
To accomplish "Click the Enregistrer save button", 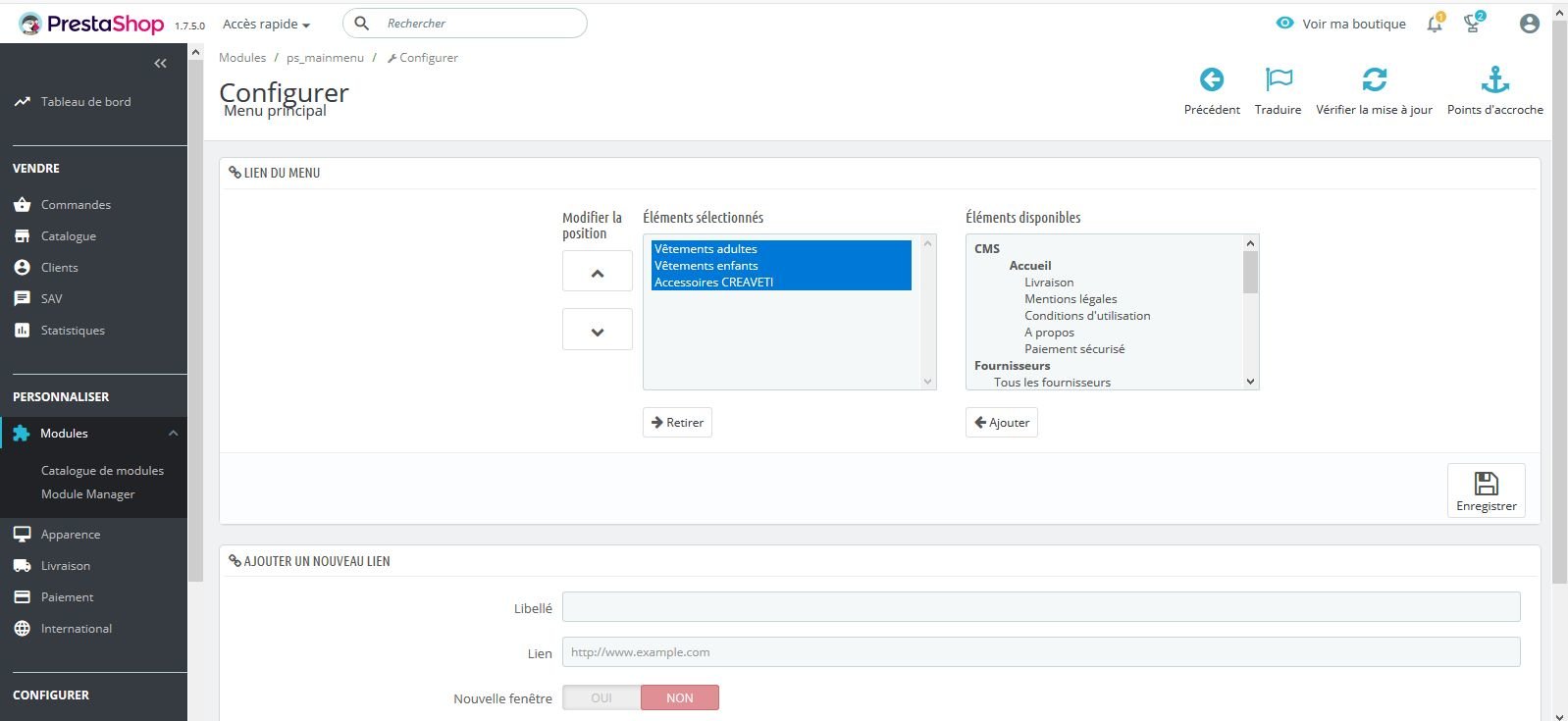I will coord(1486,490).
